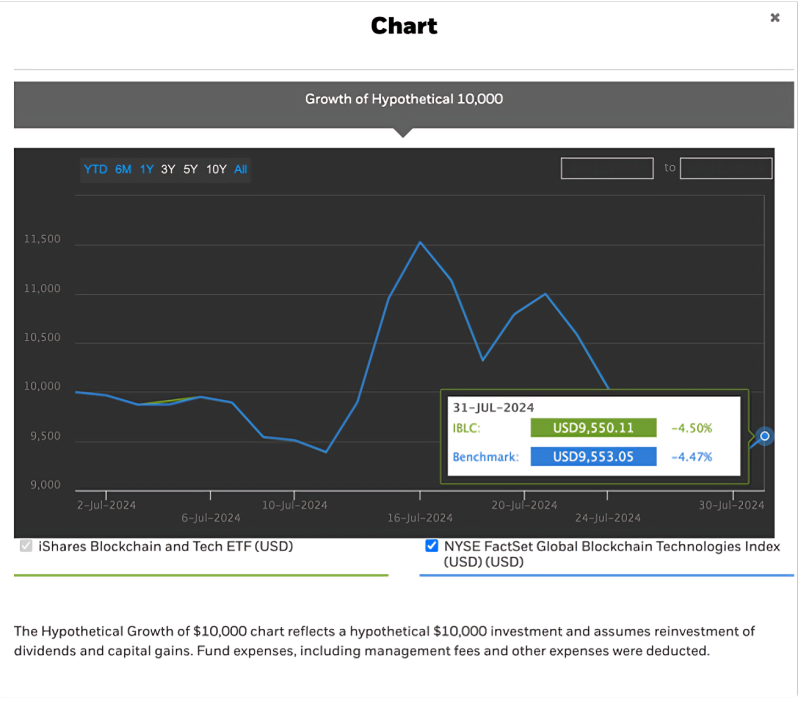The image size is (801, 701).
Task: Click the IBLC label in tooltip
Action: 466,428
